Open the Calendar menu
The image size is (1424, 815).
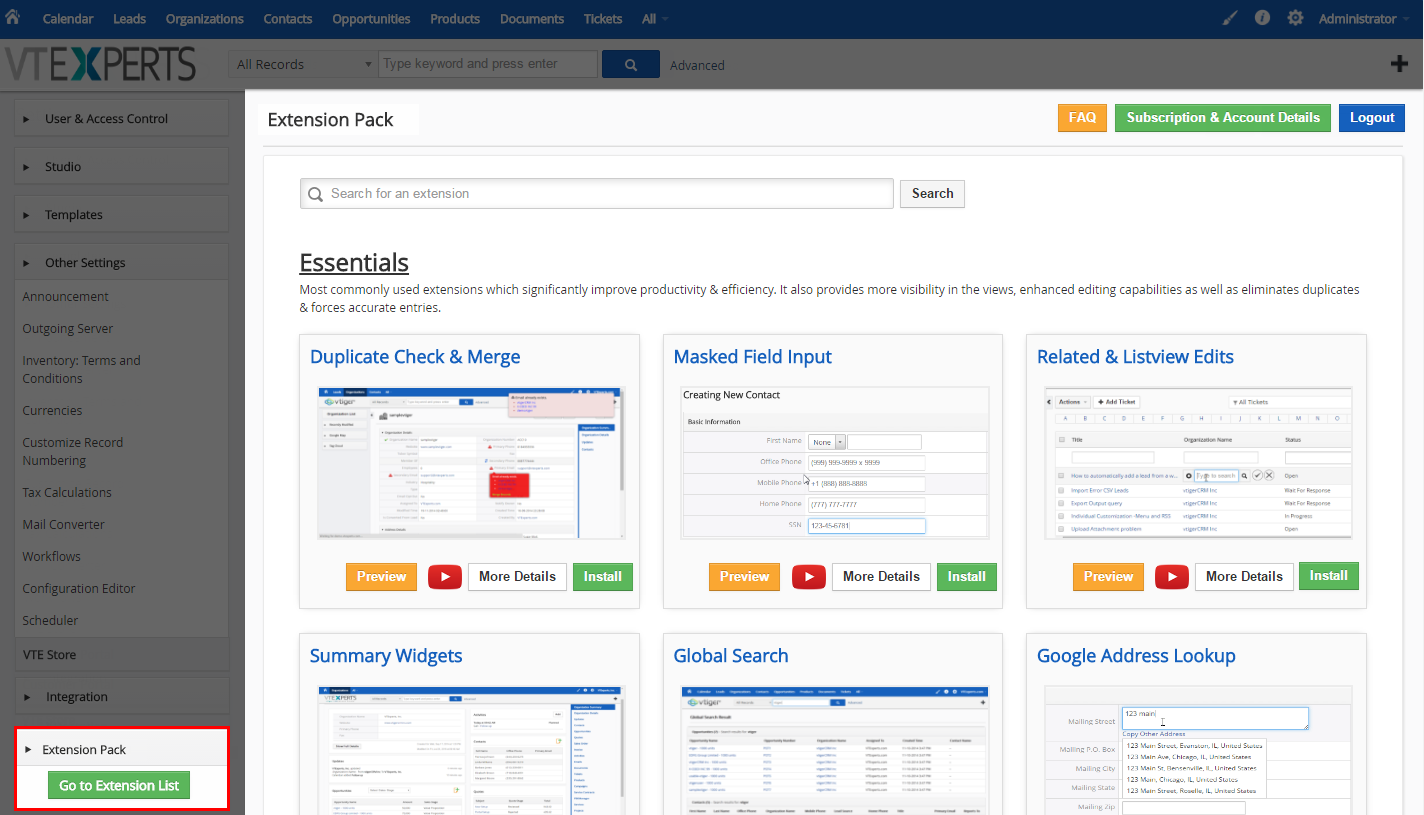(x=68, y=19)
